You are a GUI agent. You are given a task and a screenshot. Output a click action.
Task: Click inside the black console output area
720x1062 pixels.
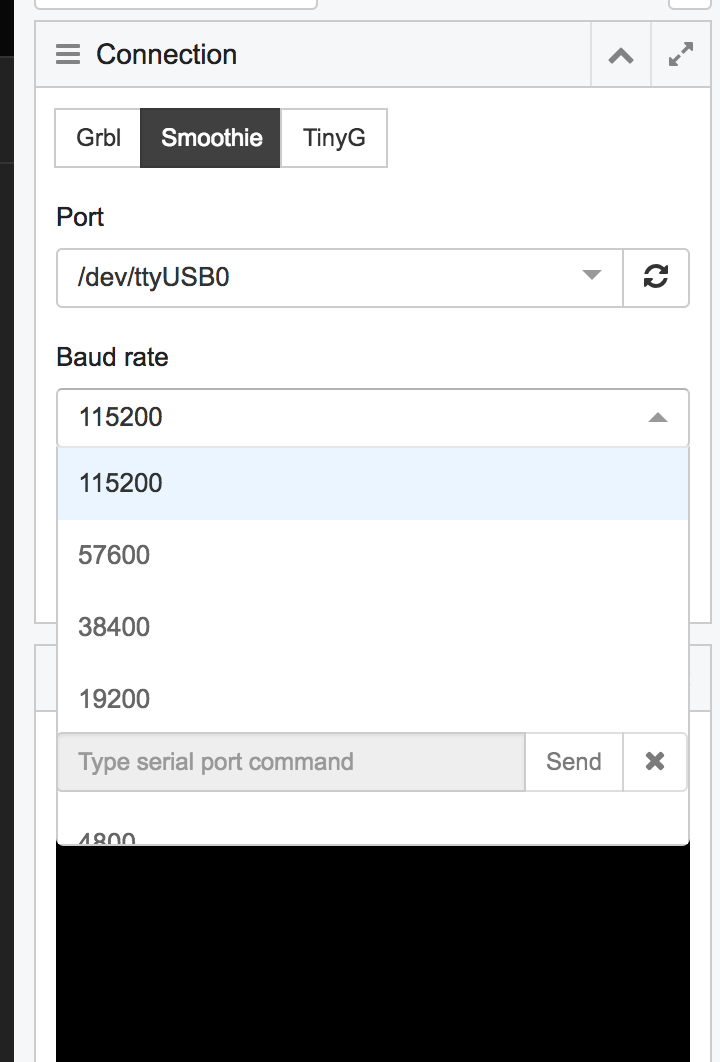[372, 950]
